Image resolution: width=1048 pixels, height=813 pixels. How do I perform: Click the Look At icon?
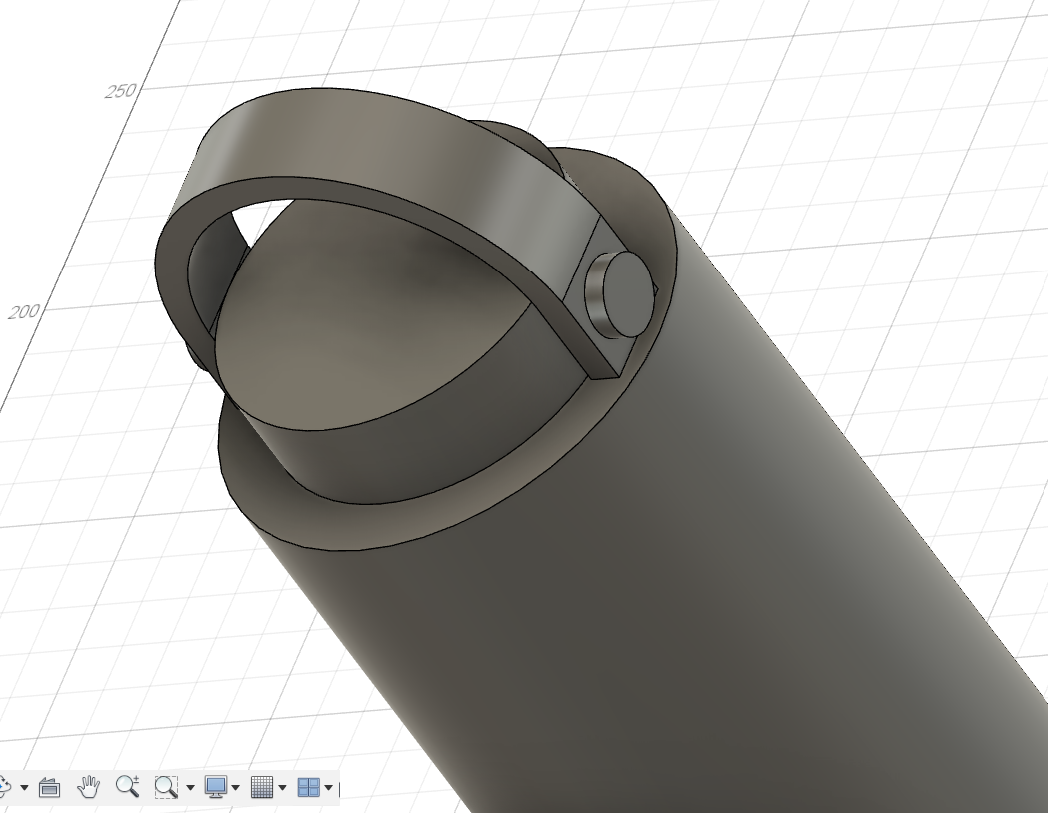pos(49,788)
